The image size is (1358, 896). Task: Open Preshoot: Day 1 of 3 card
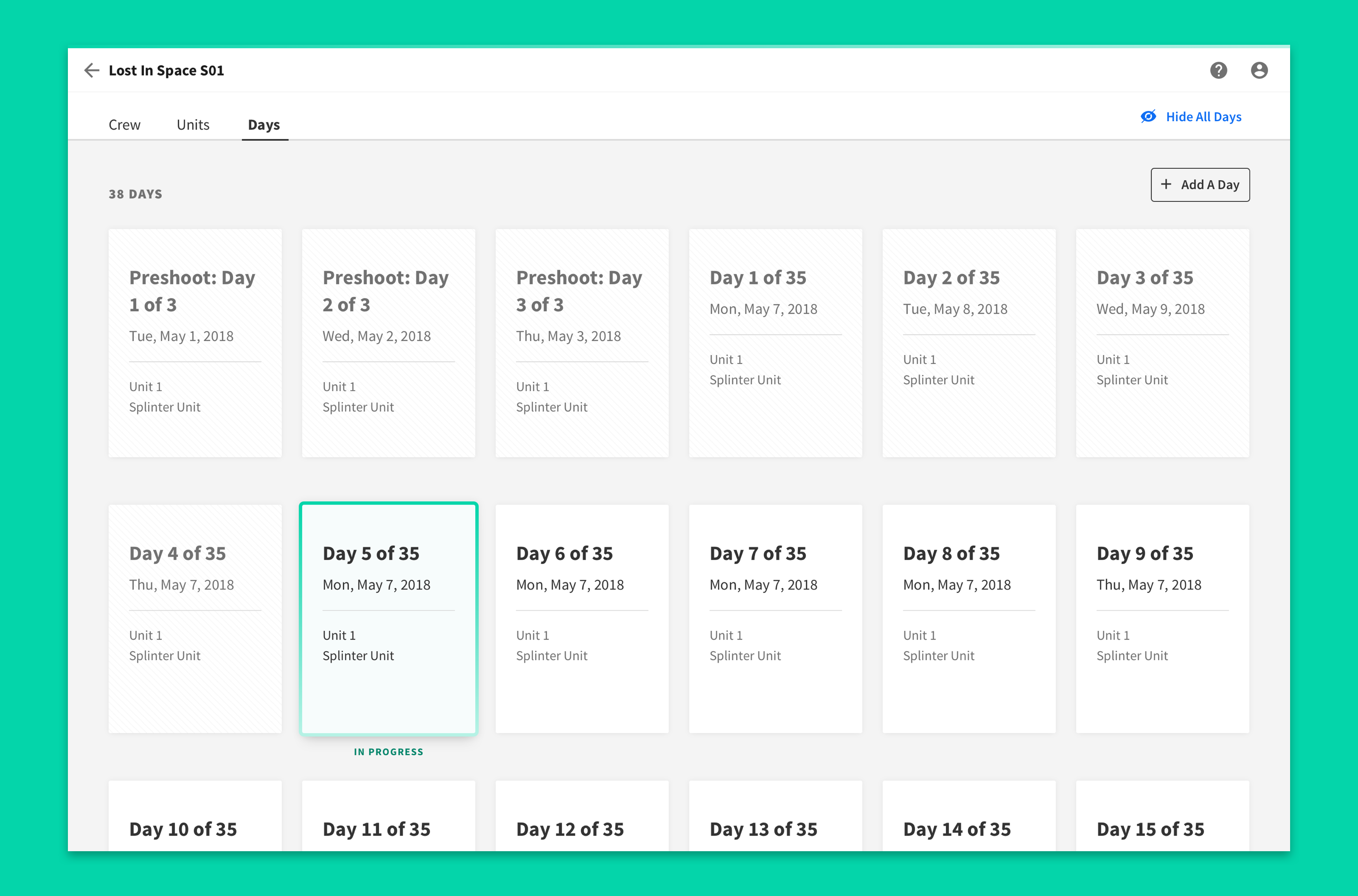click(195, 343)
